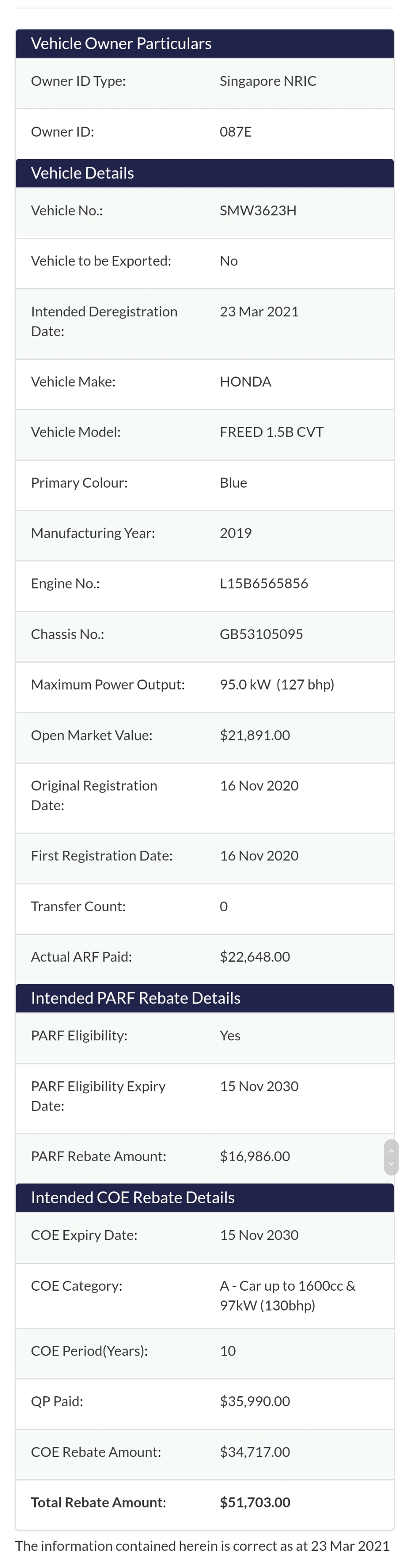Image resolution: width=408 pixels, height=1568 pixels.
Task: Click the vehicle model FREED 1.5B CVT
Action: pos(272,432)
